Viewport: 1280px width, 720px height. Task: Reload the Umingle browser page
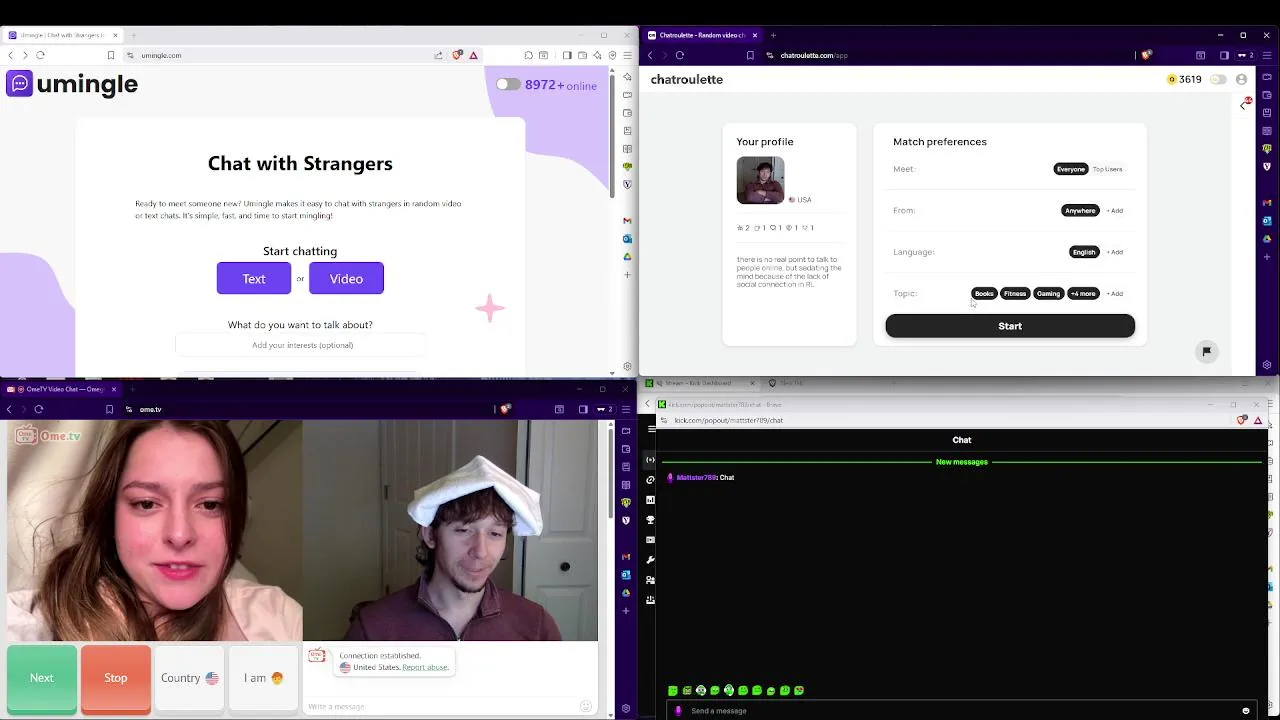click(40, 55)
